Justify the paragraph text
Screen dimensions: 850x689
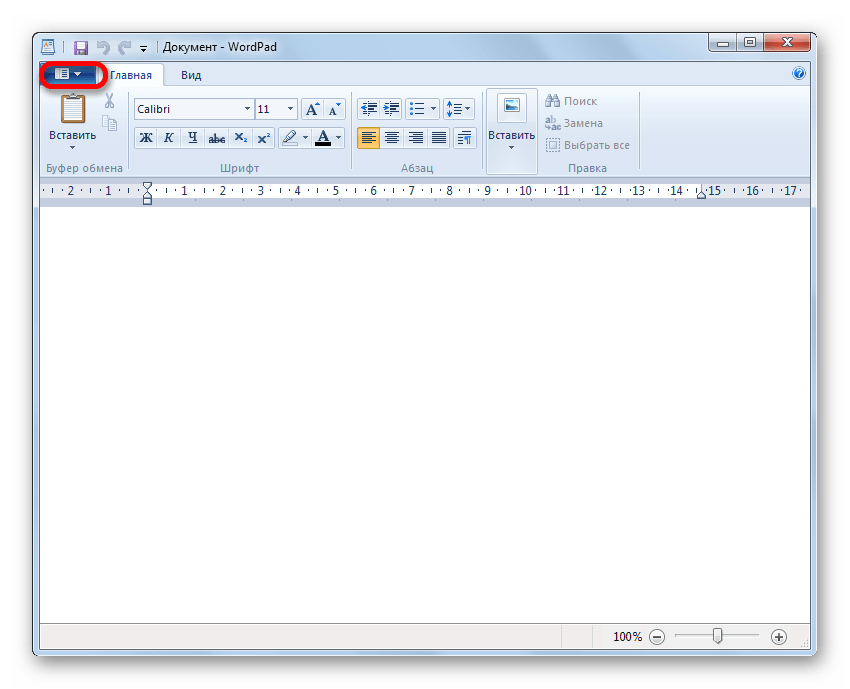(x=438, y=138)
